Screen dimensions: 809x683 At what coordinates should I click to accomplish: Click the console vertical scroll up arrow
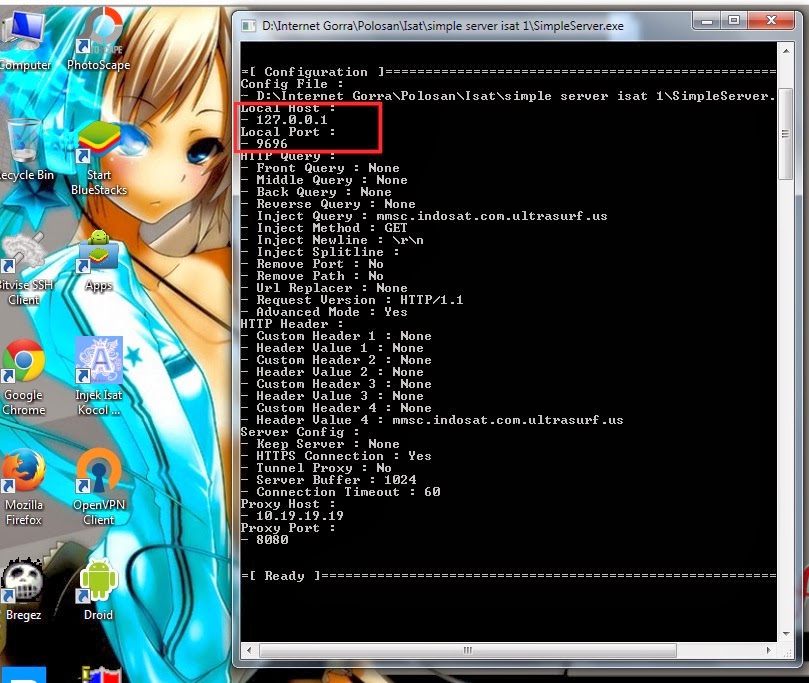pyautogui.click(x=786, y=51)
